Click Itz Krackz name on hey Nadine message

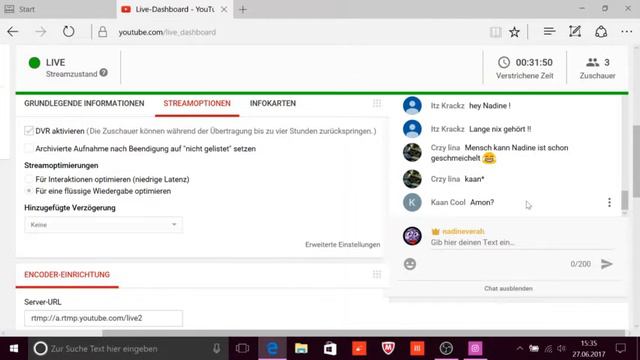tap(447, 106)
